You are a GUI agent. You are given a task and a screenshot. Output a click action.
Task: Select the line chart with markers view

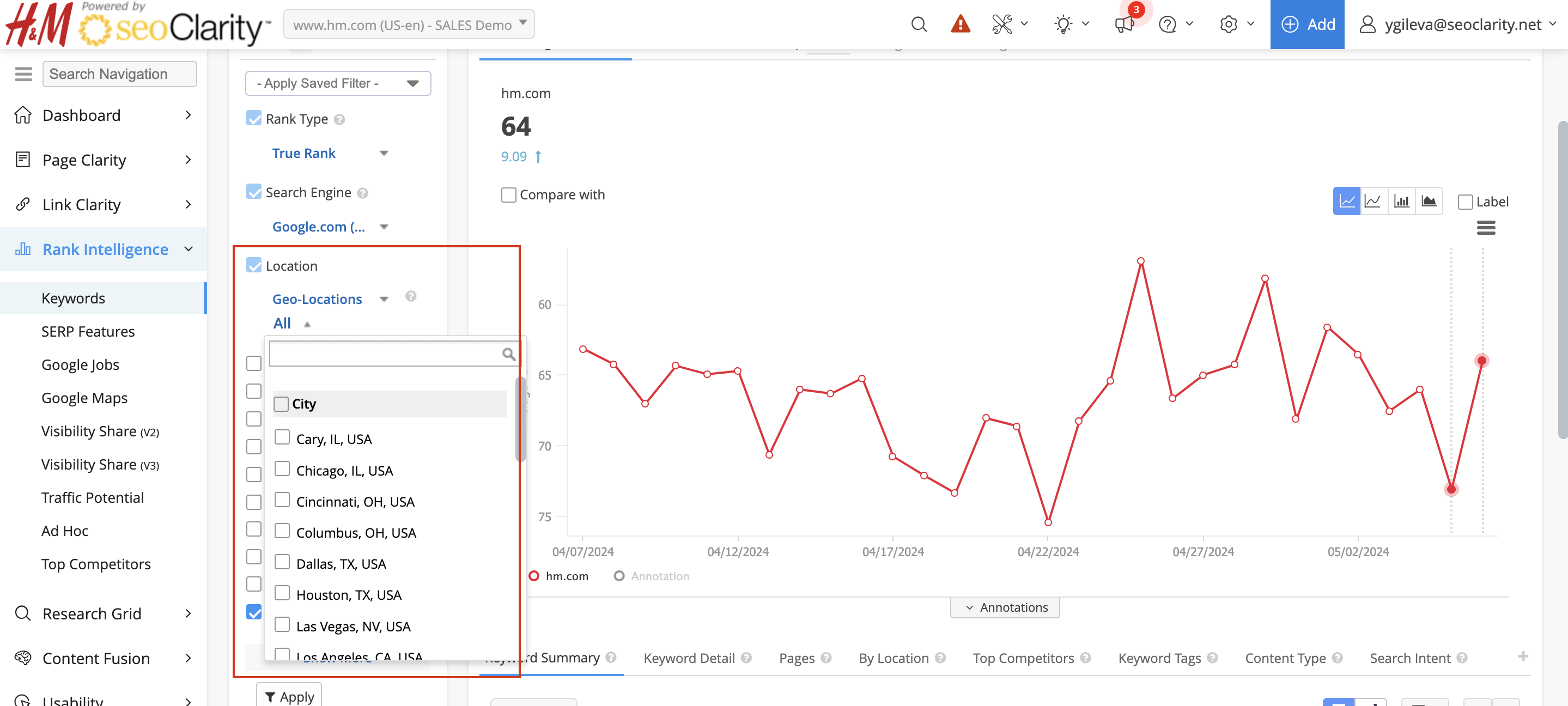(x=1346, y=202)
